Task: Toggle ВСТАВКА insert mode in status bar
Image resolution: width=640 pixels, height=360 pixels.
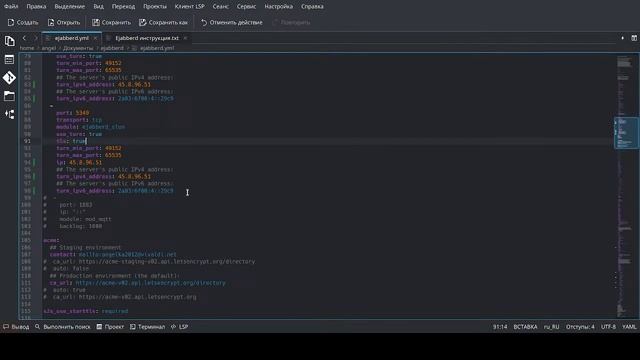Action: coord(525,327)
